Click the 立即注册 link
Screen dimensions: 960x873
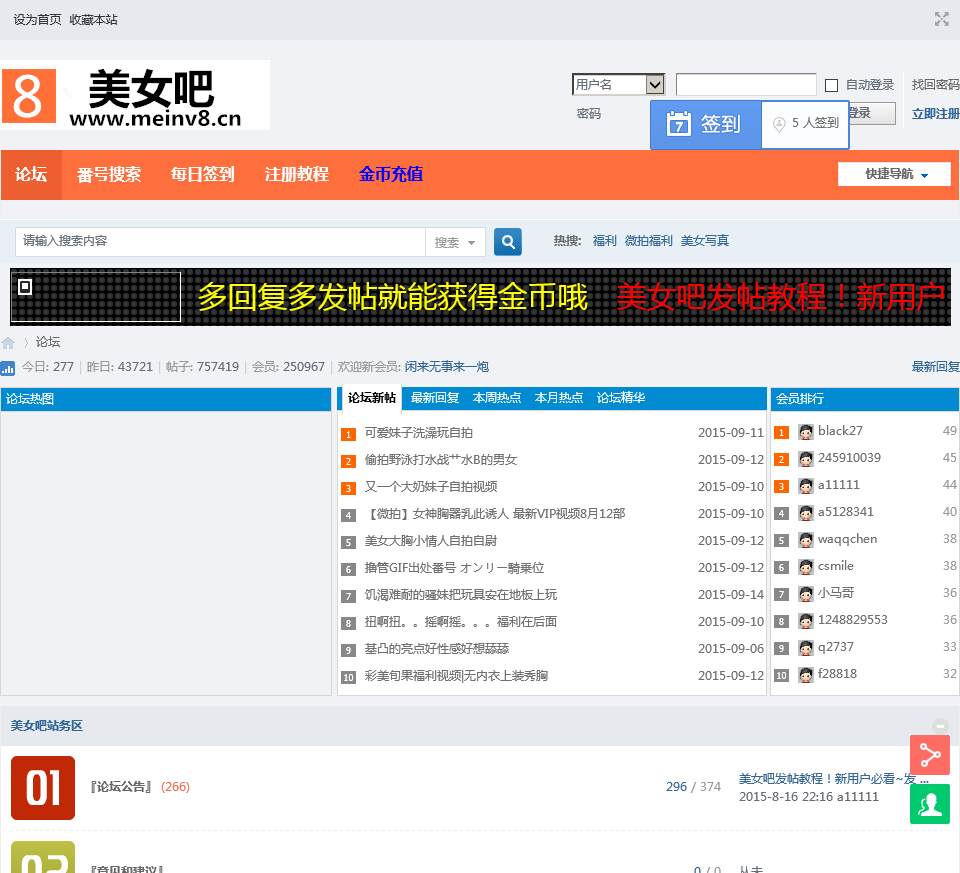[x=936, y=113]
